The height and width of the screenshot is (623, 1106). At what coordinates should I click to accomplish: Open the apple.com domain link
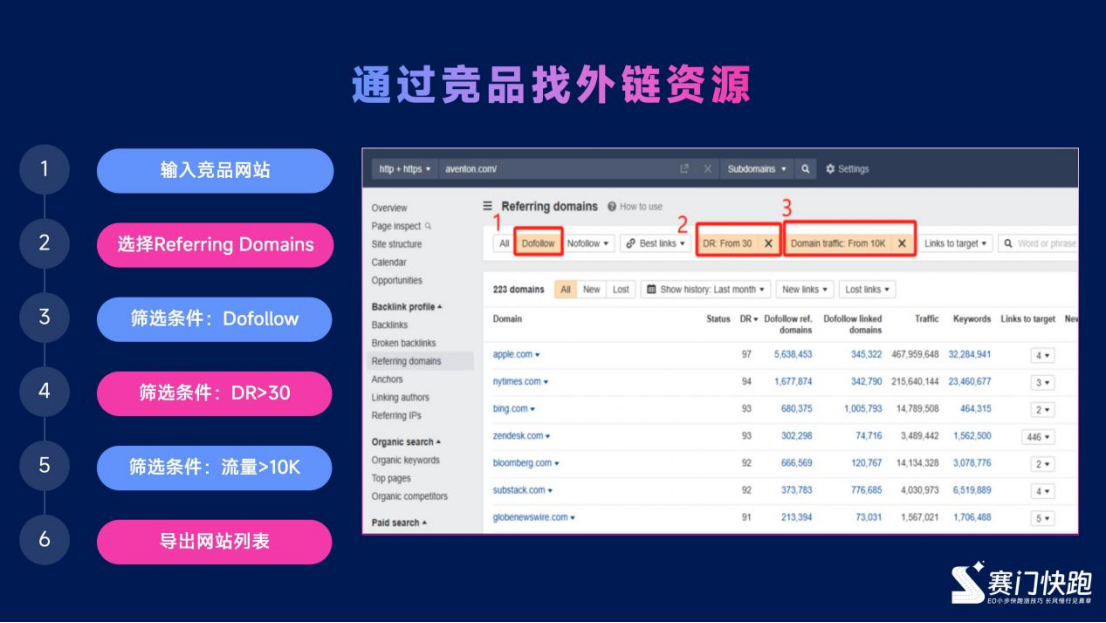[x=512, y=355]
